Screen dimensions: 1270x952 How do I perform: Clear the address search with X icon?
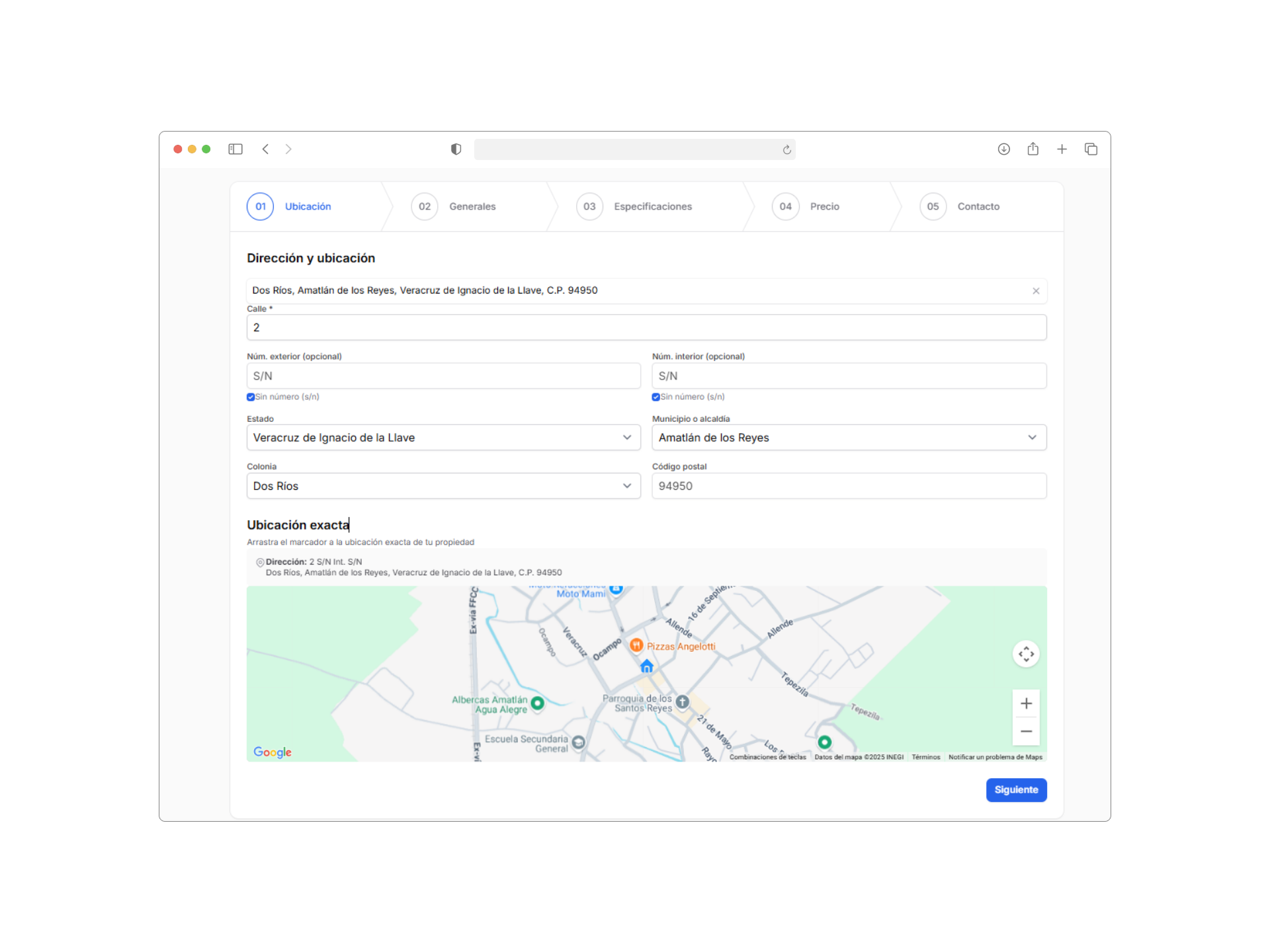[1036, 291]
